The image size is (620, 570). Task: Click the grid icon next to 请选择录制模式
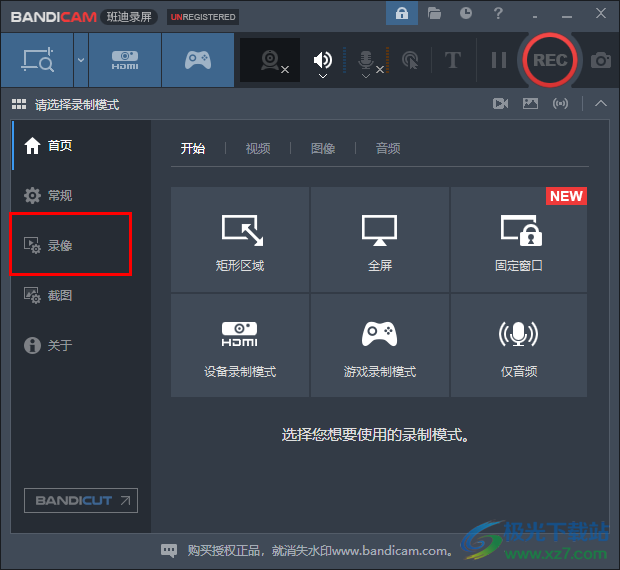click(x=19, y=104)
